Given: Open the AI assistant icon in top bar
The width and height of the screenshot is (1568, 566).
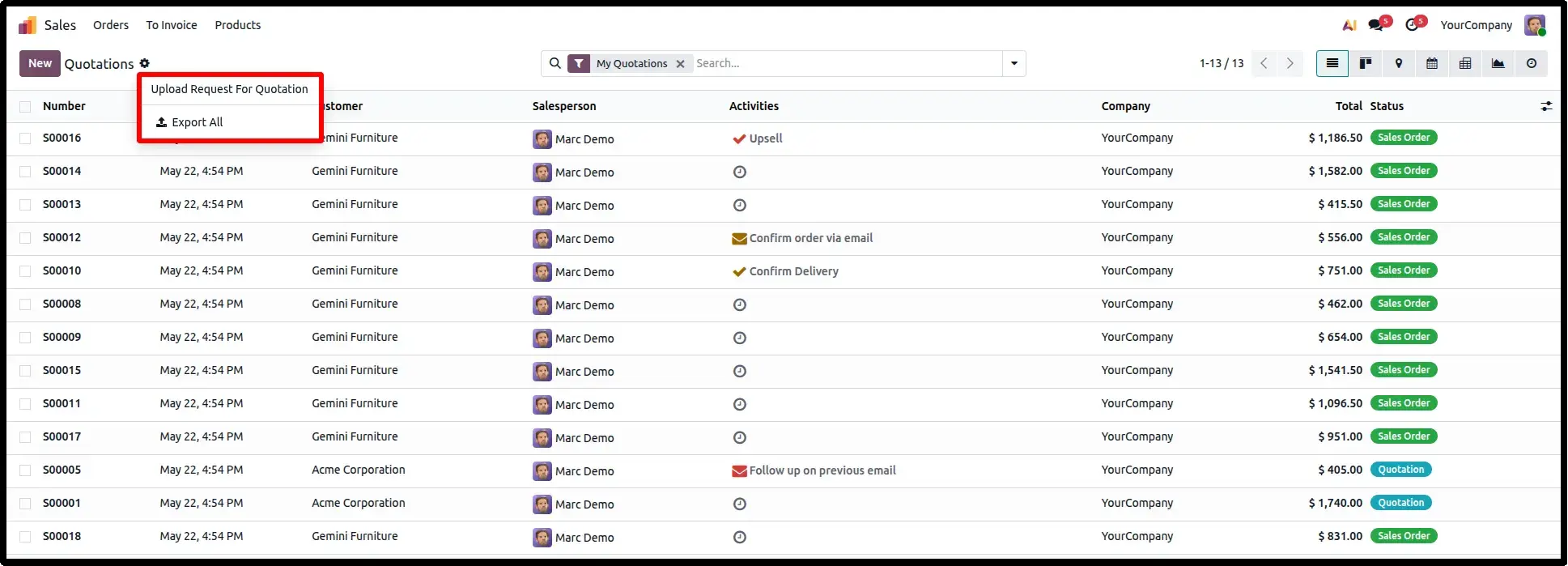Looking at the screenshot, I should (x=1349, y=25).
